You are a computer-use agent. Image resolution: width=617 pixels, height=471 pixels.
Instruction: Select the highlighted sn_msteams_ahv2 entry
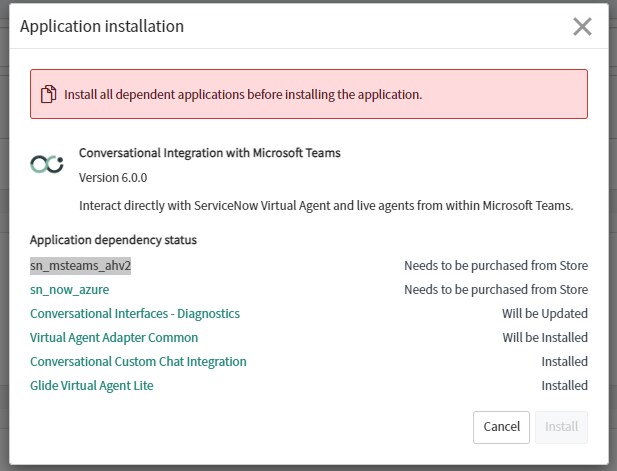80,266
